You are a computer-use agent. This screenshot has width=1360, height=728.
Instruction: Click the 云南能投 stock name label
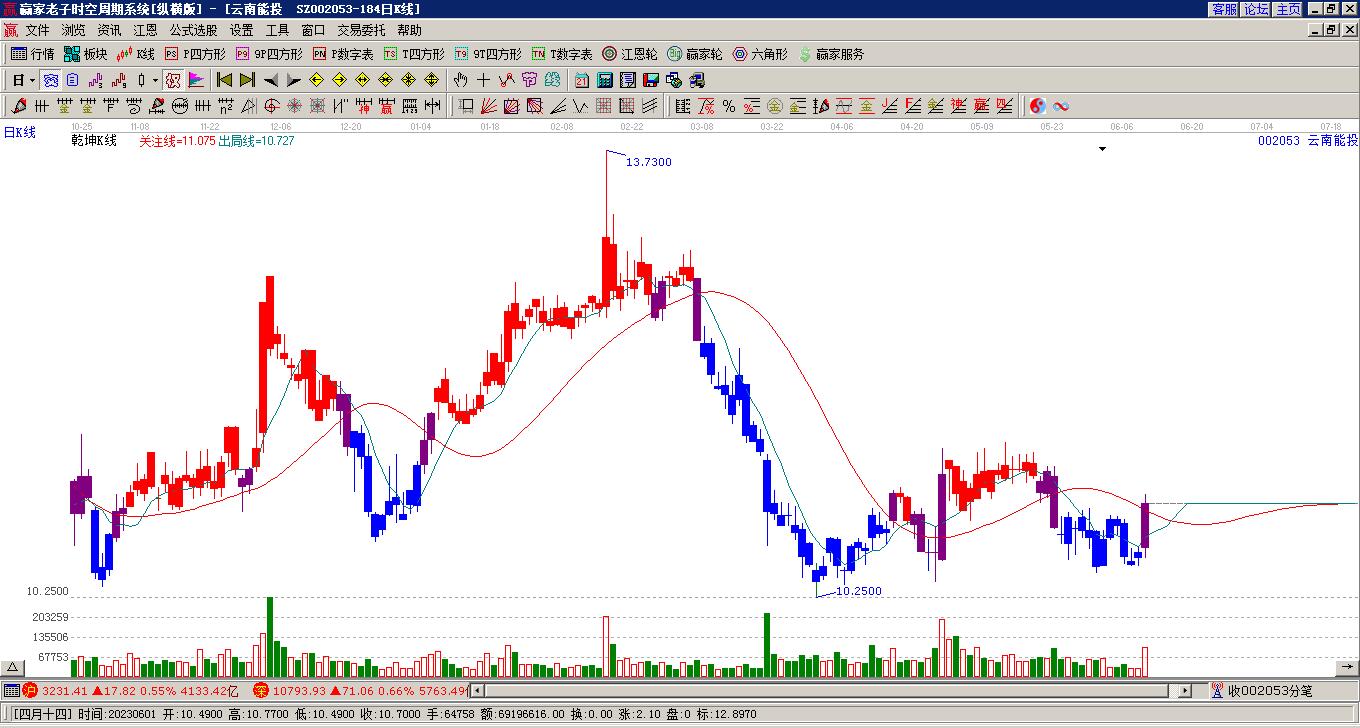coord(1333,141)
